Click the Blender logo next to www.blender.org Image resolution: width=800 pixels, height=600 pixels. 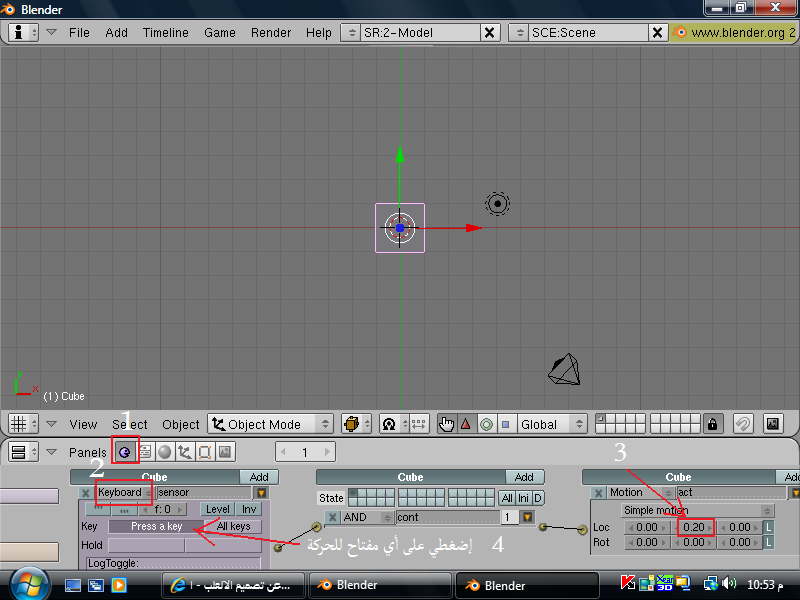tap(679, 32)
